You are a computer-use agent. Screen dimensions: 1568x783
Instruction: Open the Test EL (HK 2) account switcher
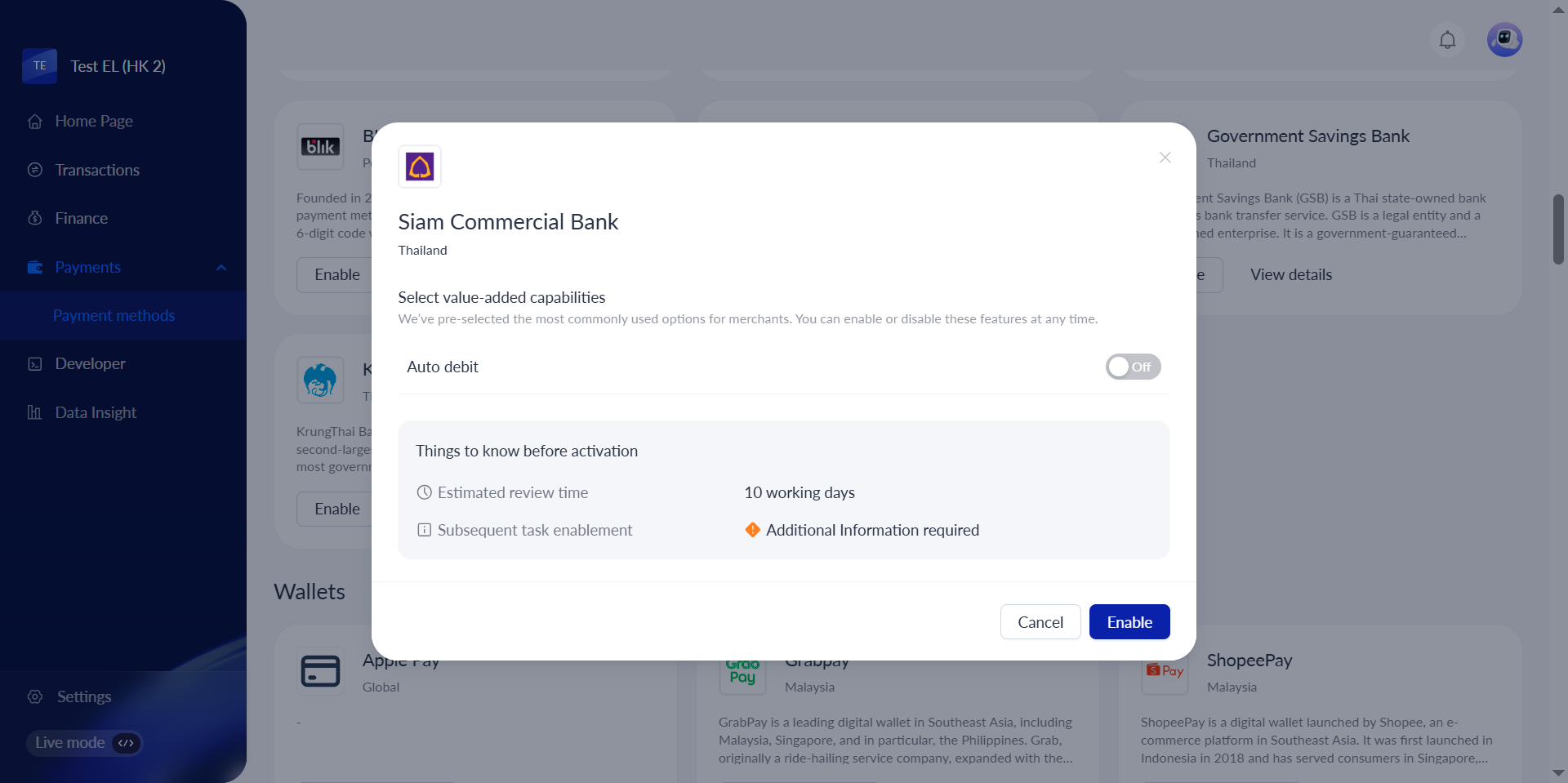click(x=118, y=66)
